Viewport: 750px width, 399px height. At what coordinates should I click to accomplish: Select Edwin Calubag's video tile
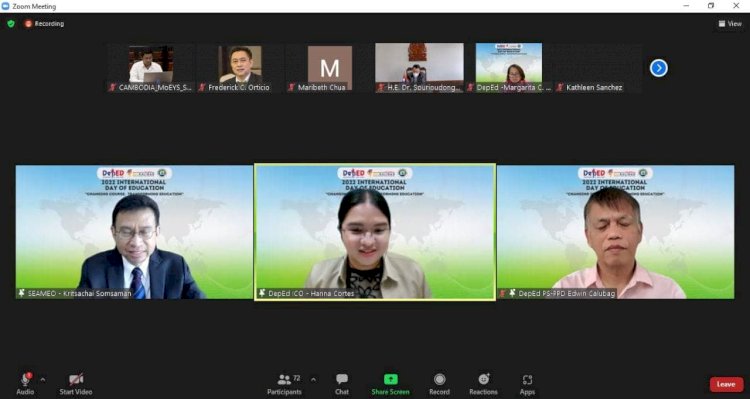click(616, 232)
